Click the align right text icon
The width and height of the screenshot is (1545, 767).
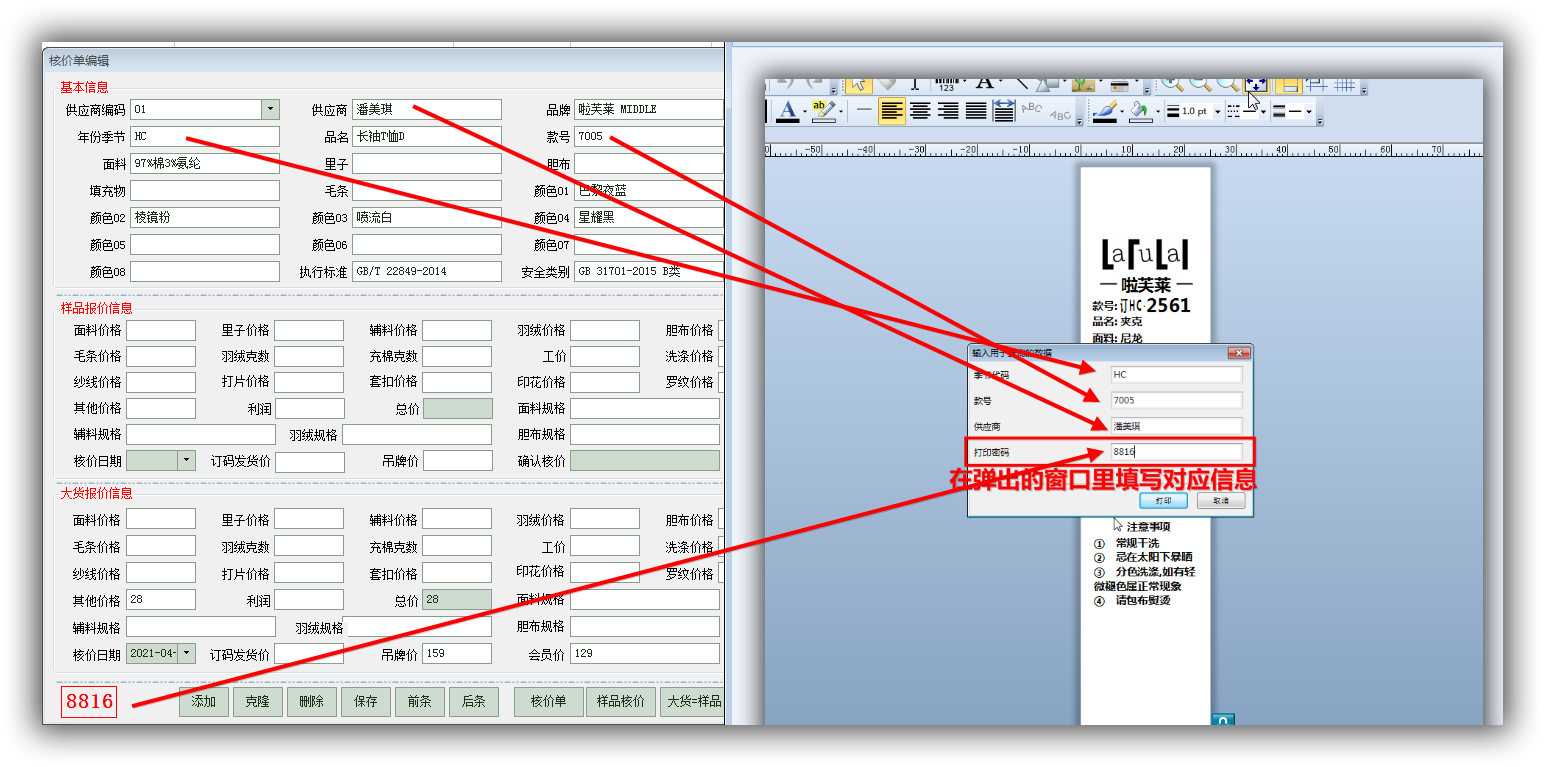[948, 111]
